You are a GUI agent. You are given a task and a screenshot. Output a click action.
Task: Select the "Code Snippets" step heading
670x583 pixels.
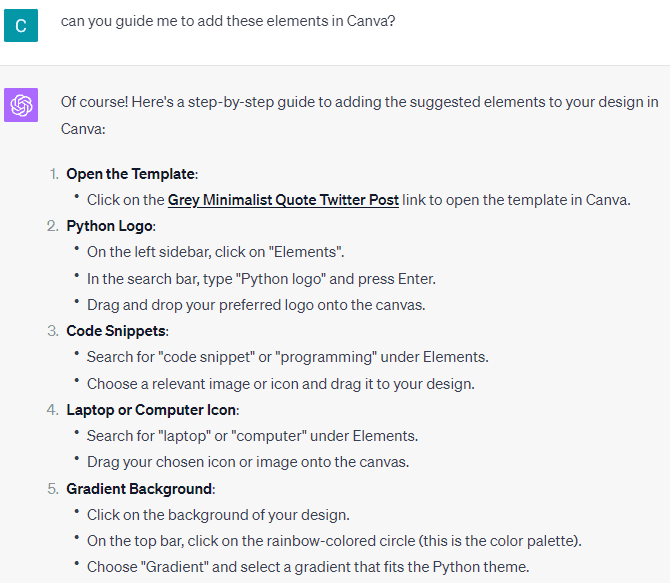[x=117, y=331]
